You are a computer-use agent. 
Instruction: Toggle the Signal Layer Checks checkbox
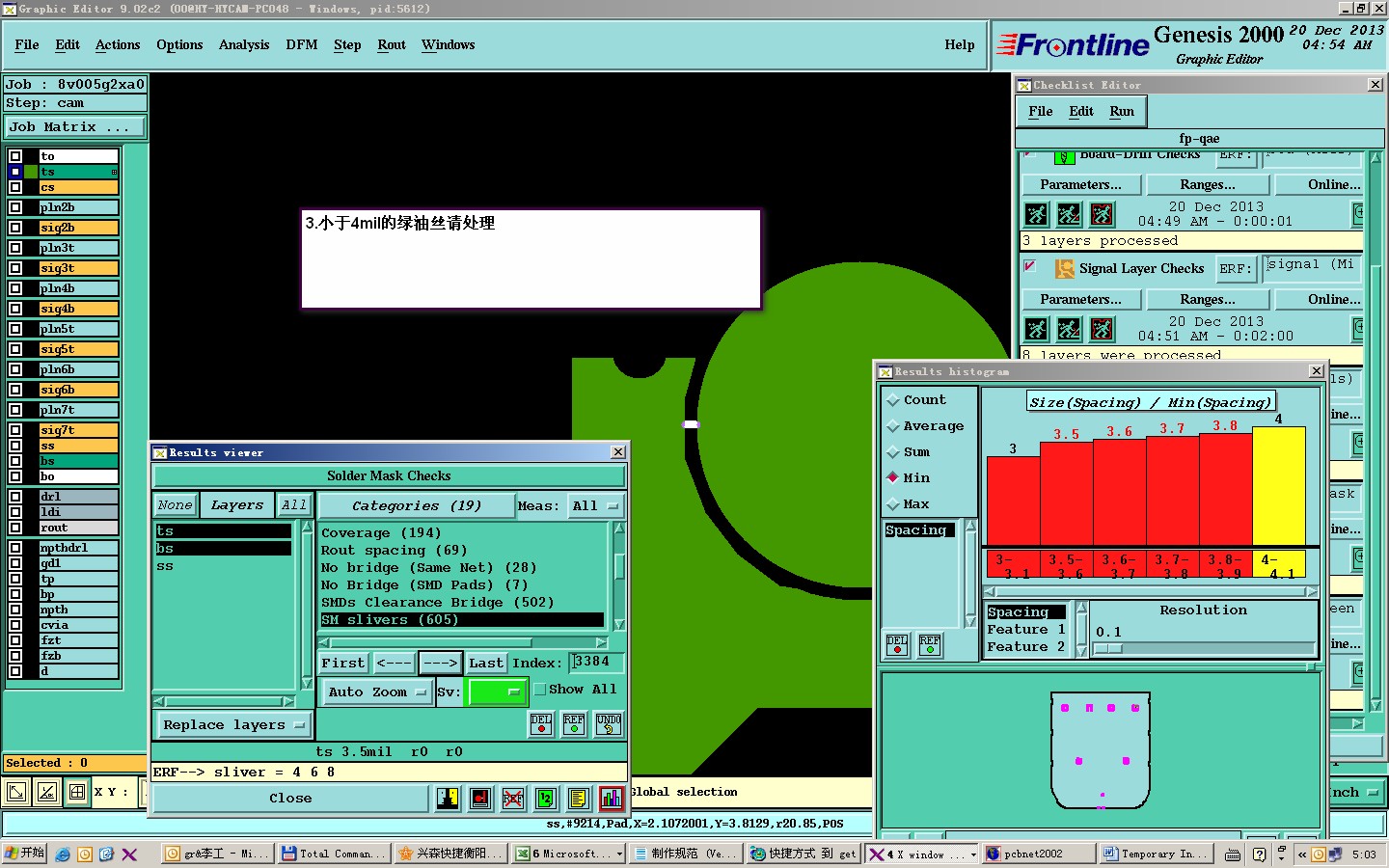(1030, 266)
